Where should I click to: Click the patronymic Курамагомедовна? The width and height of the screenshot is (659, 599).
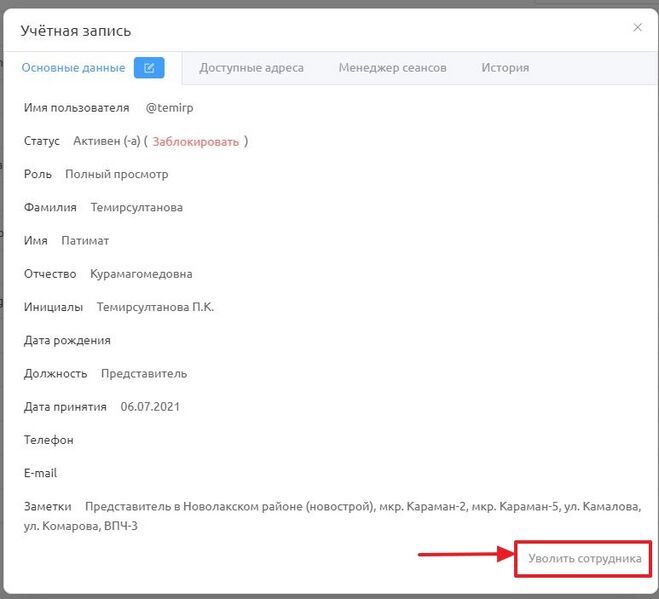pos(141,274)
